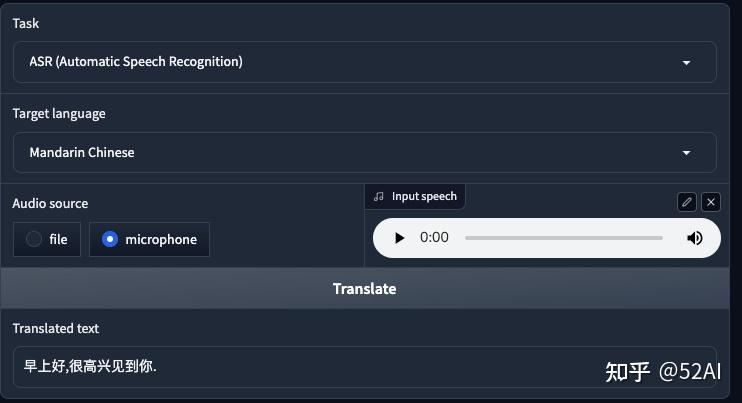Click the Audio source label
742x403 pixels.
click(x=50, y=203)
